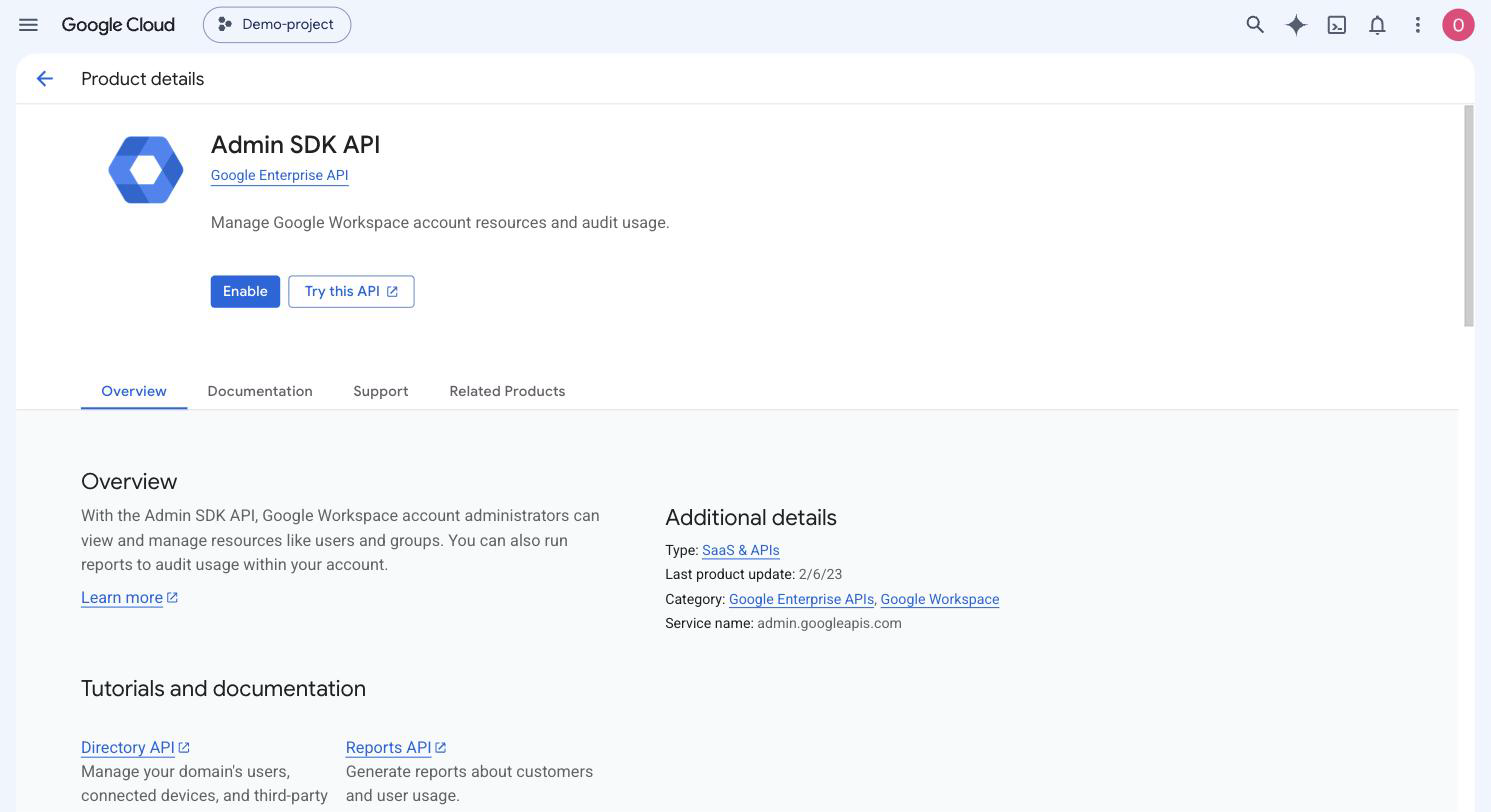This screenshot has width=1491, height=812.
Task: Click the Tutorials and documentation heading
Action: click(223, 689)
